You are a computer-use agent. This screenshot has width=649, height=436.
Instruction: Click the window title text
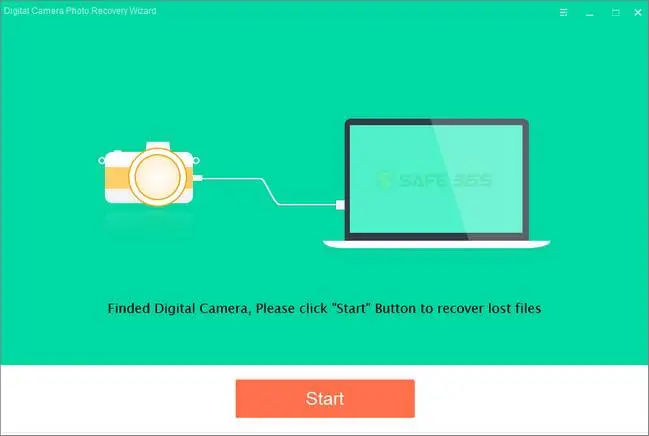click(80, 11)
